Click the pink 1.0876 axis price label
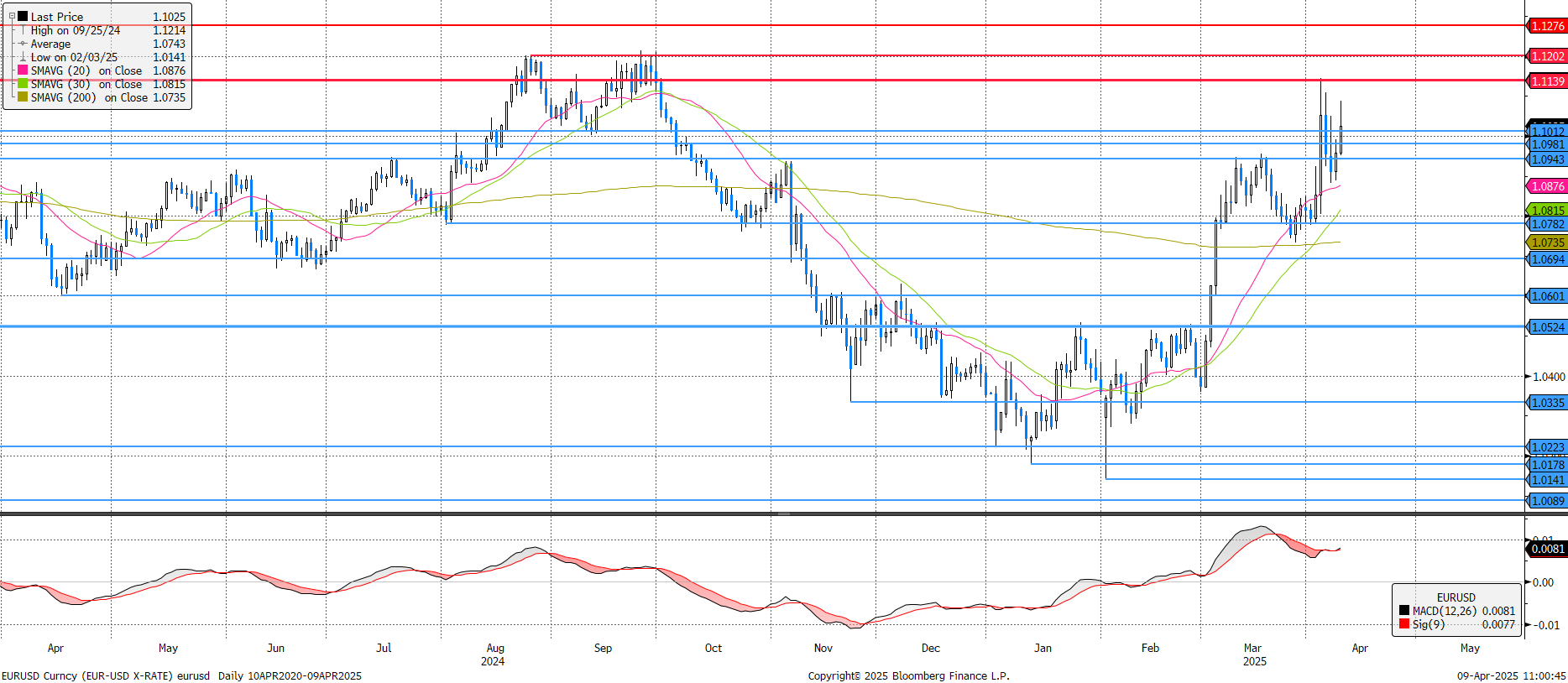Image resolution: width=1568 pixels, height=683 pixels. [1547, 186]
